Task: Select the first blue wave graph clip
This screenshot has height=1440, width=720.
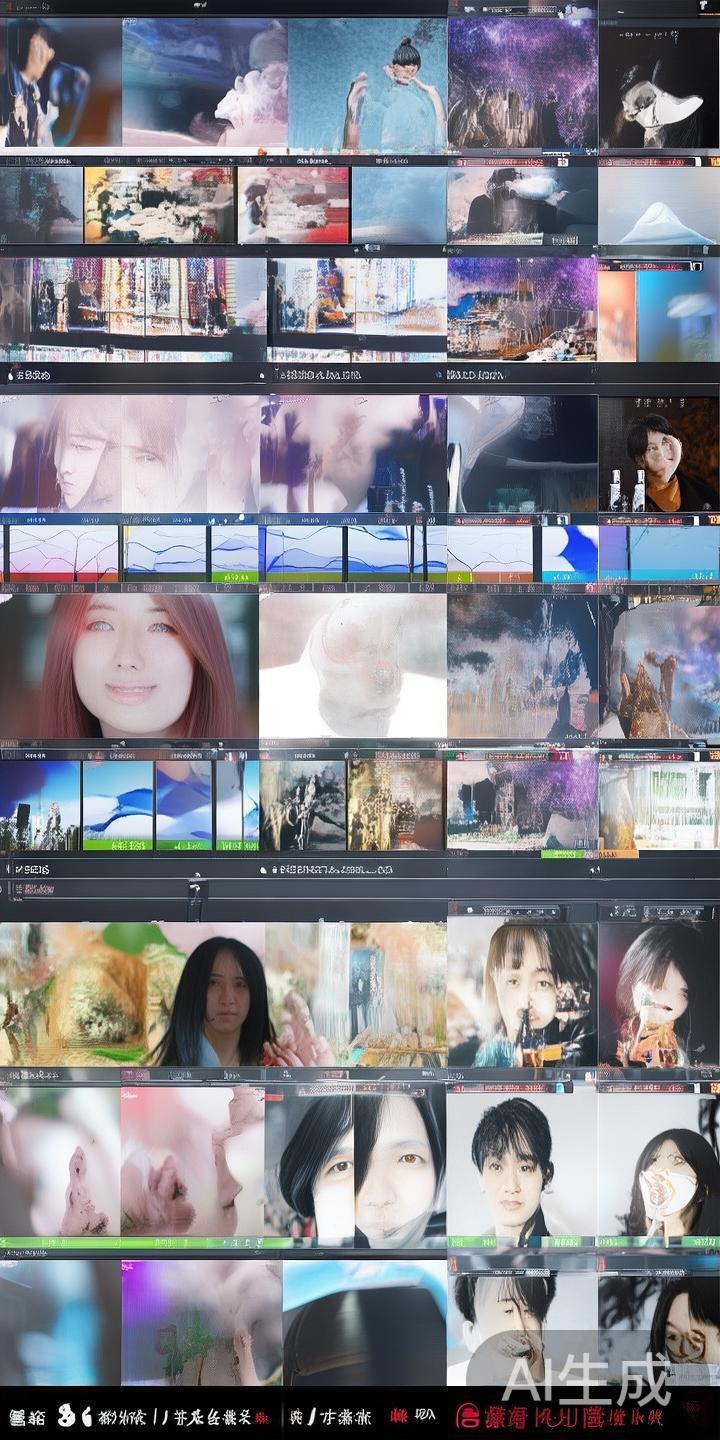Action: (x=62, y=553)
